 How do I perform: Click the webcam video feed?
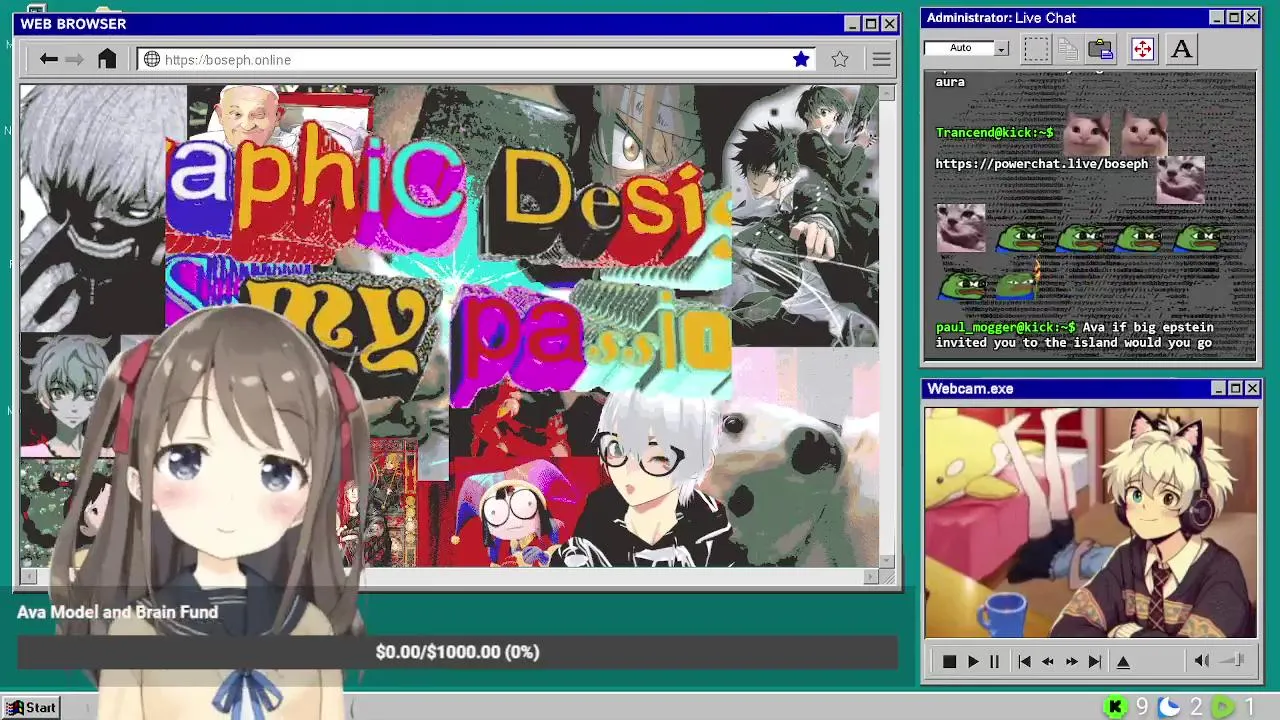[1091, 523]
